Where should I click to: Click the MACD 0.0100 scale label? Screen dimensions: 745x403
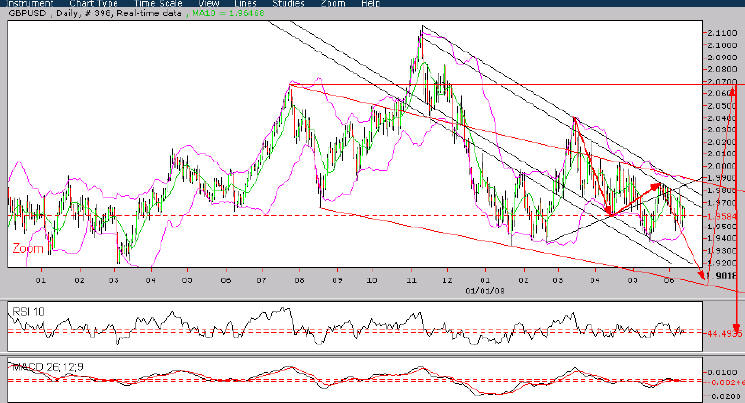pos(722,372)
